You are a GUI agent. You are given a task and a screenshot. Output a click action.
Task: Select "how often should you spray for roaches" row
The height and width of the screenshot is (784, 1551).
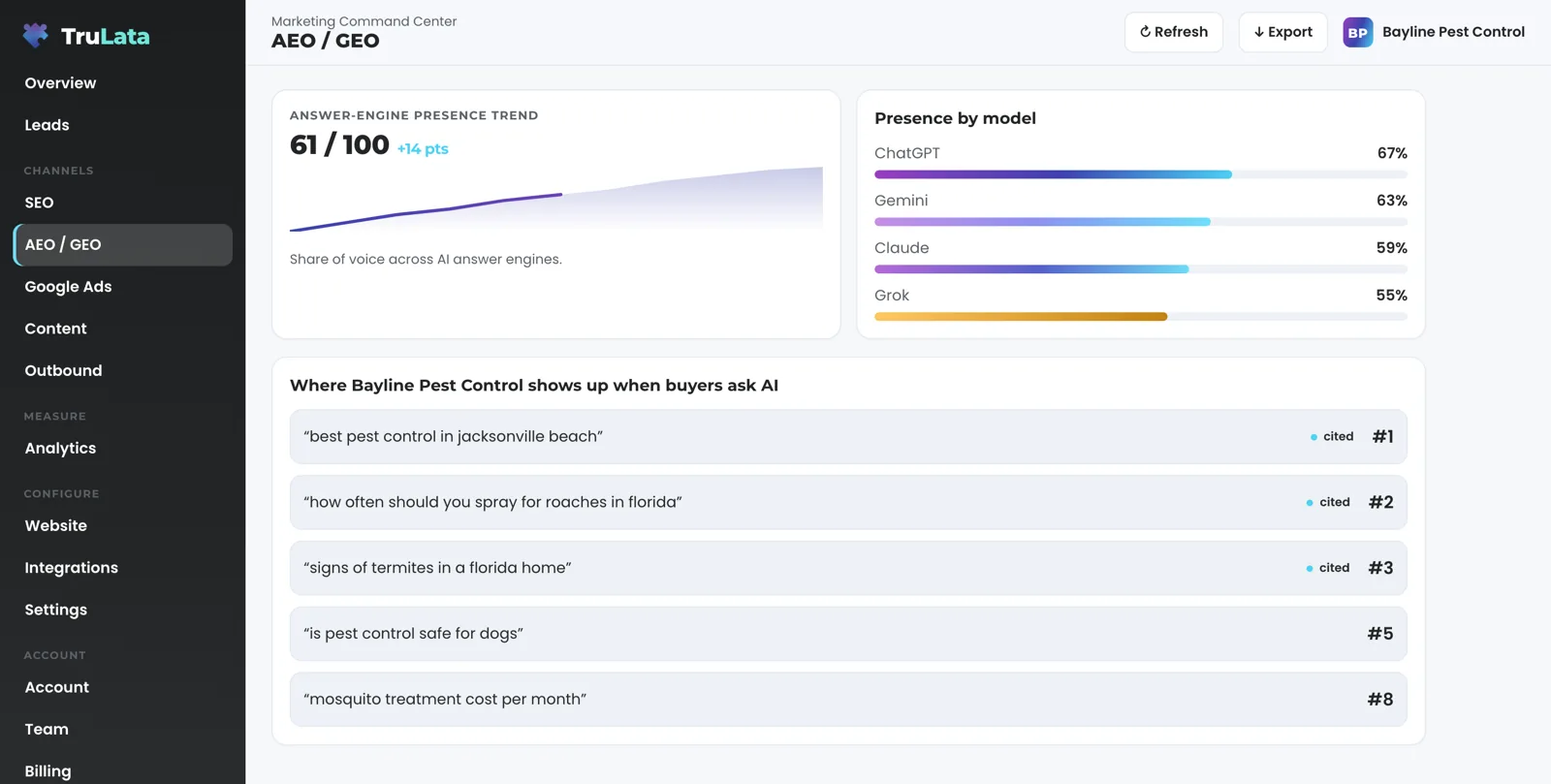click(x=848, y=502)
